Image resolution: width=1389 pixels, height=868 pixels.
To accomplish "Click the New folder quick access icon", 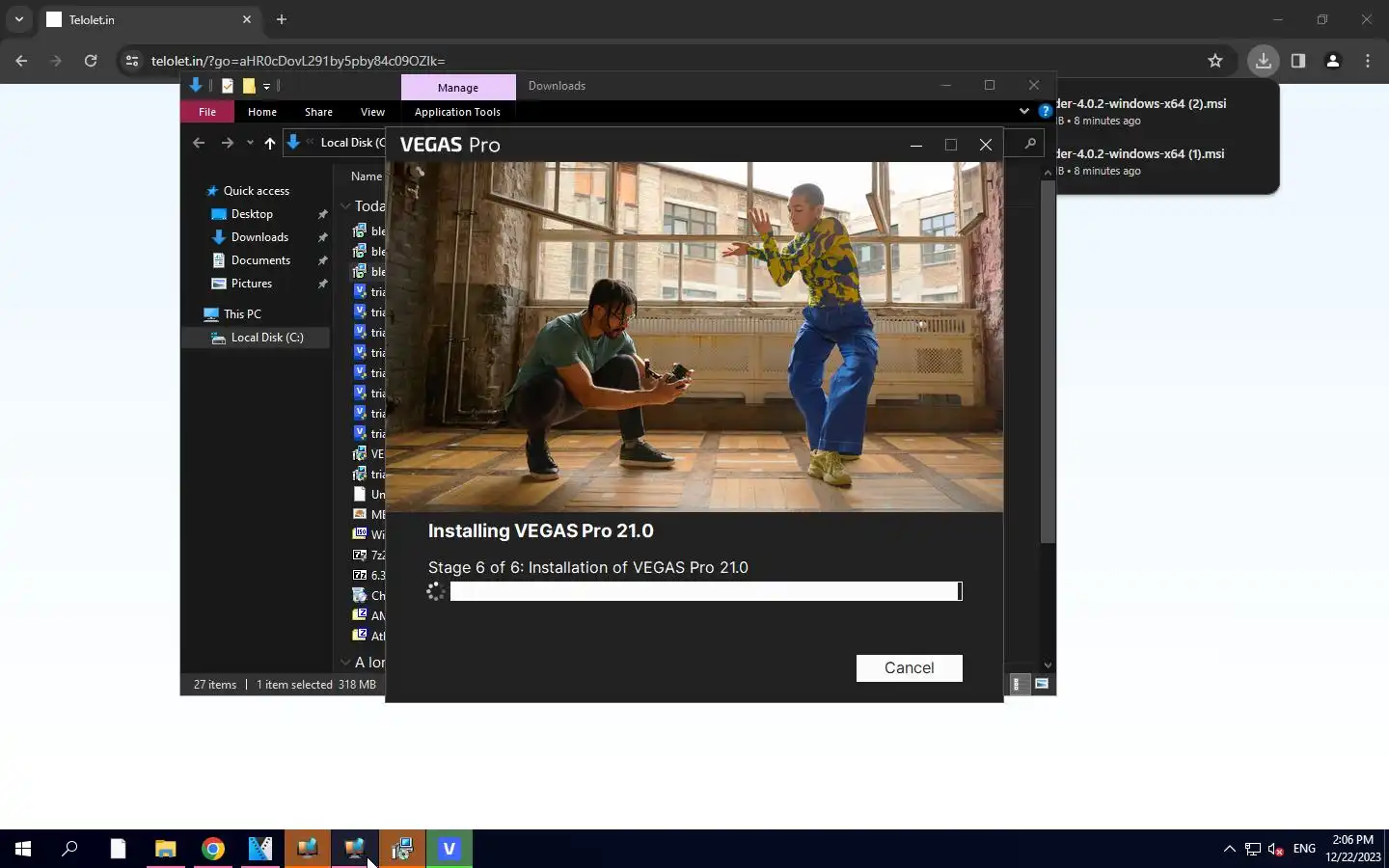I will click(249, 86).
